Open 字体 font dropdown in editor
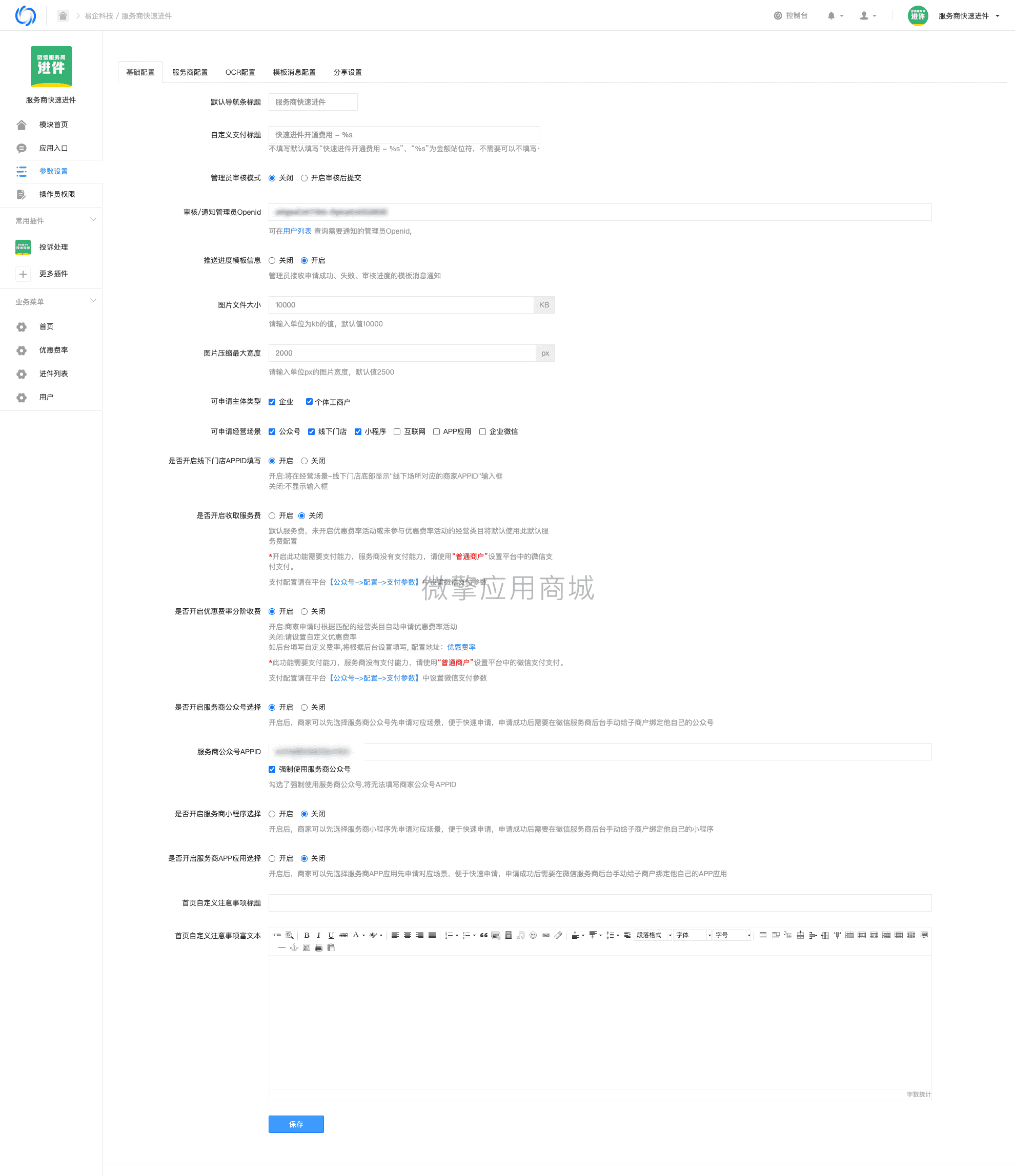This screenshot has width=1015, height=1176. tap(693, 935)
